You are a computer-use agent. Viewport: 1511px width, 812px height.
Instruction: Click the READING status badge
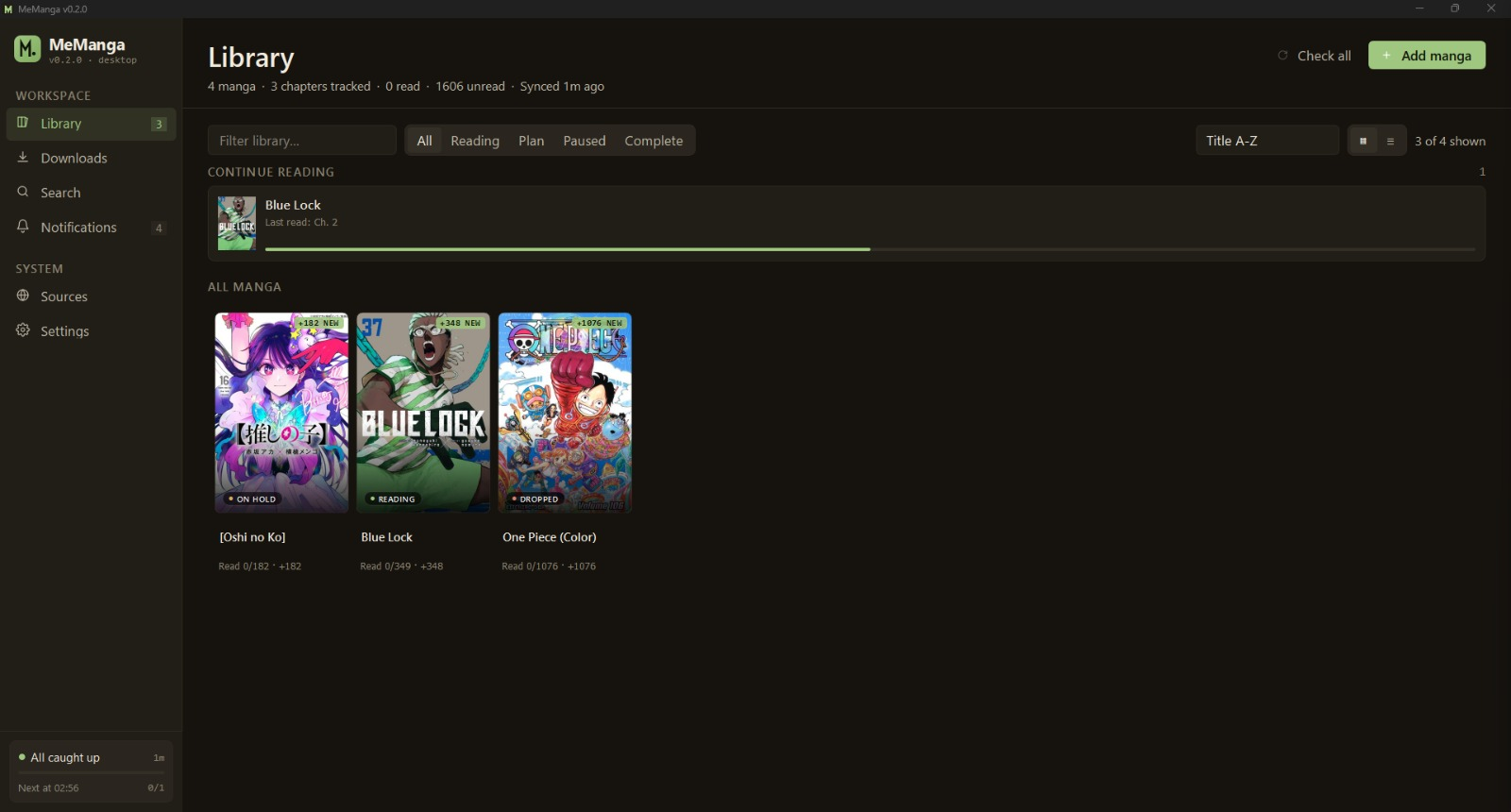tap(392, 499)
